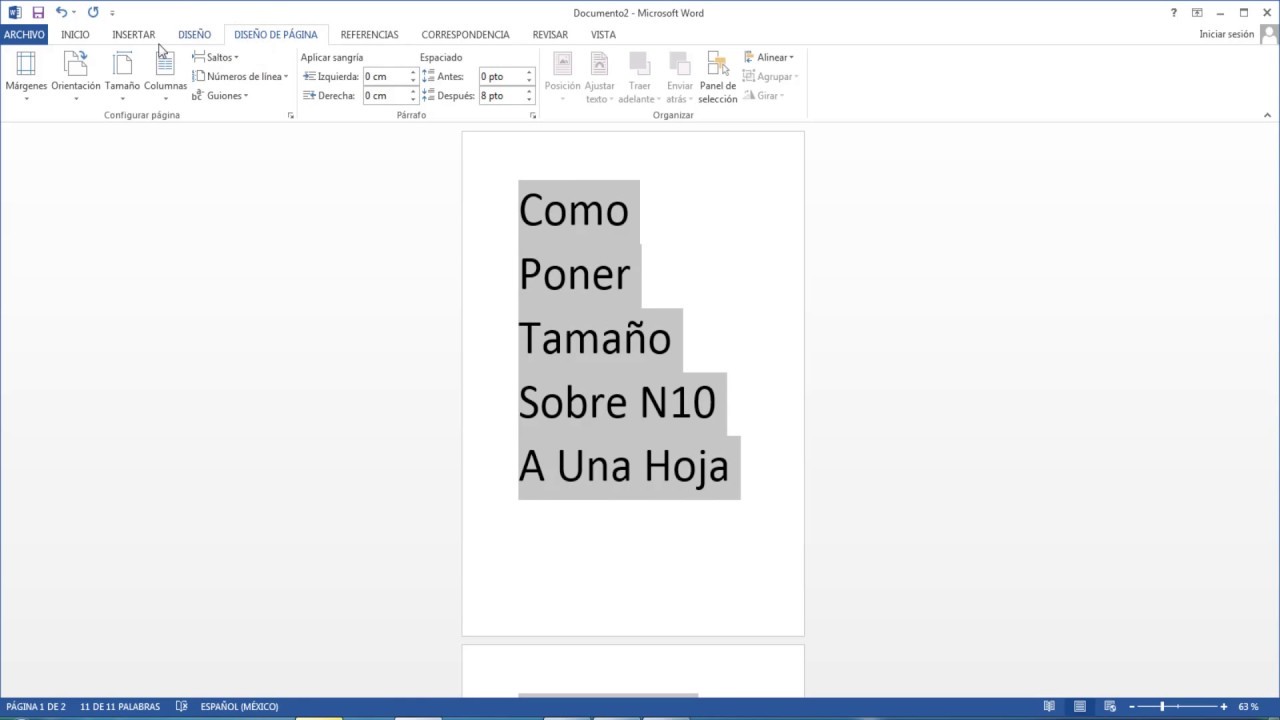Screen dimensions: 1280x720
Task: Open the Orientación page orientation menu
Action: (x=76, y=75)
